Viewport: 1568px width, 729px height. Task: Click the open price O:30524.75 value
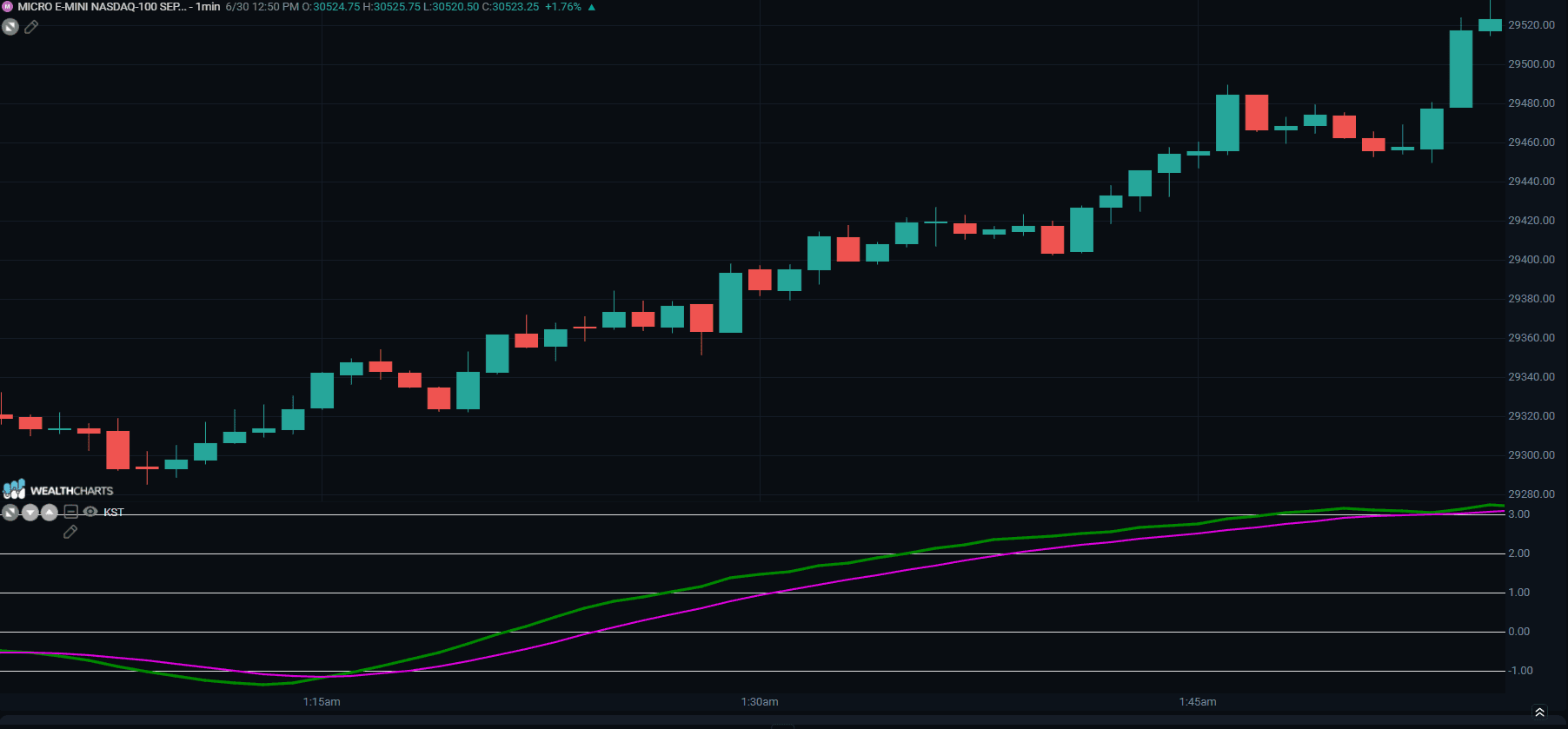[x=331, y=7]
